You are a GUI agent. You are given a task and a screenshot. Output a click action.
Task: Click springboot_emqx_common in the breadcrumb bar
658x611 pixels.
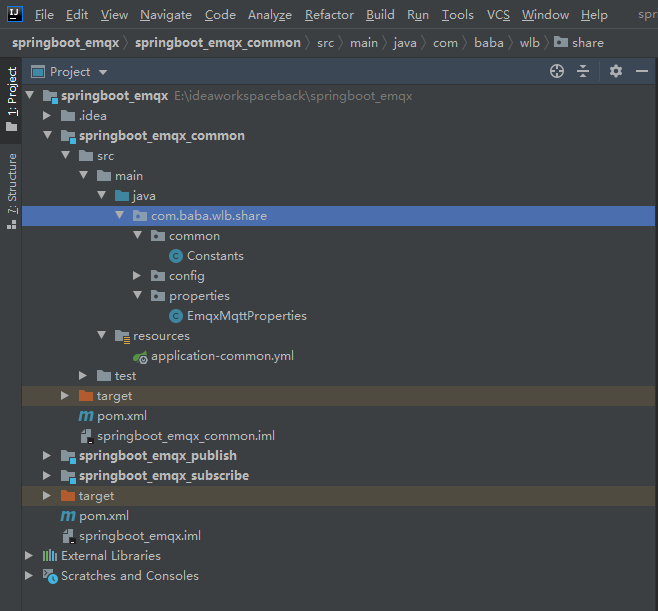(218, 43)
